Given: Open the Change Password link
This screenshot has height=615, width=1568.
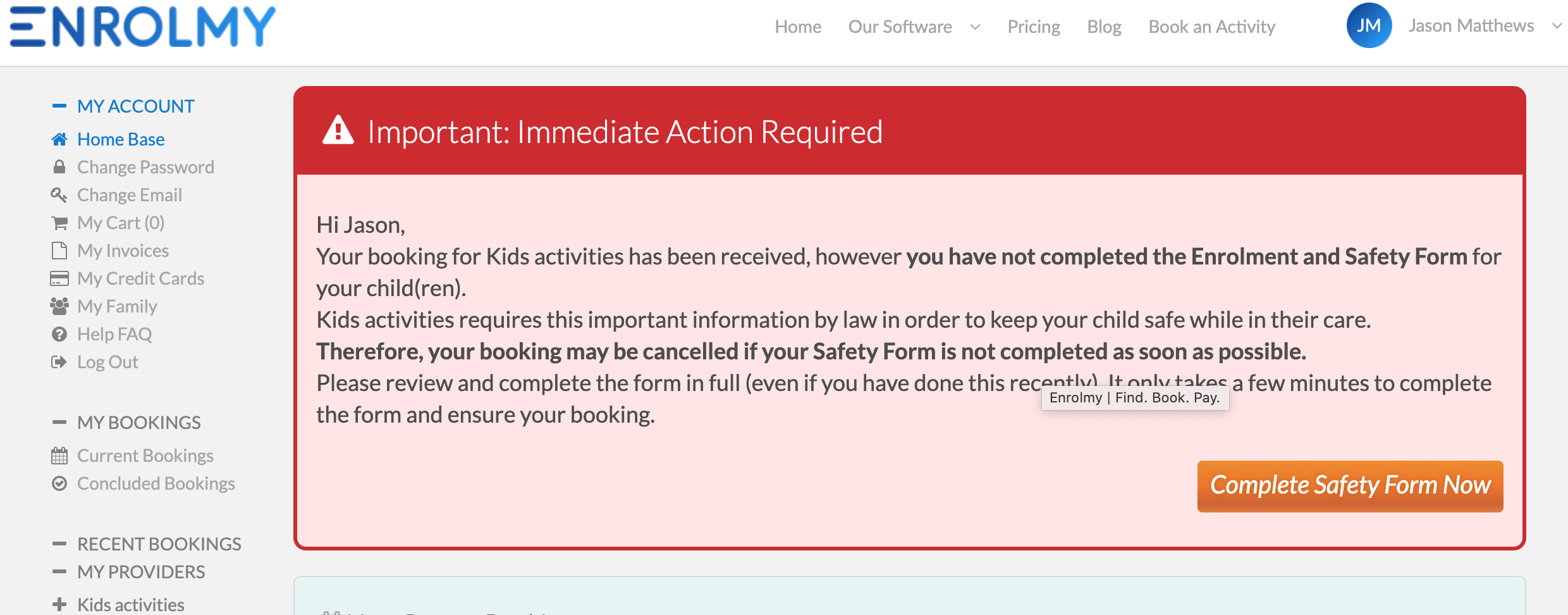Looking at the screenshot, I should (145, 167).
